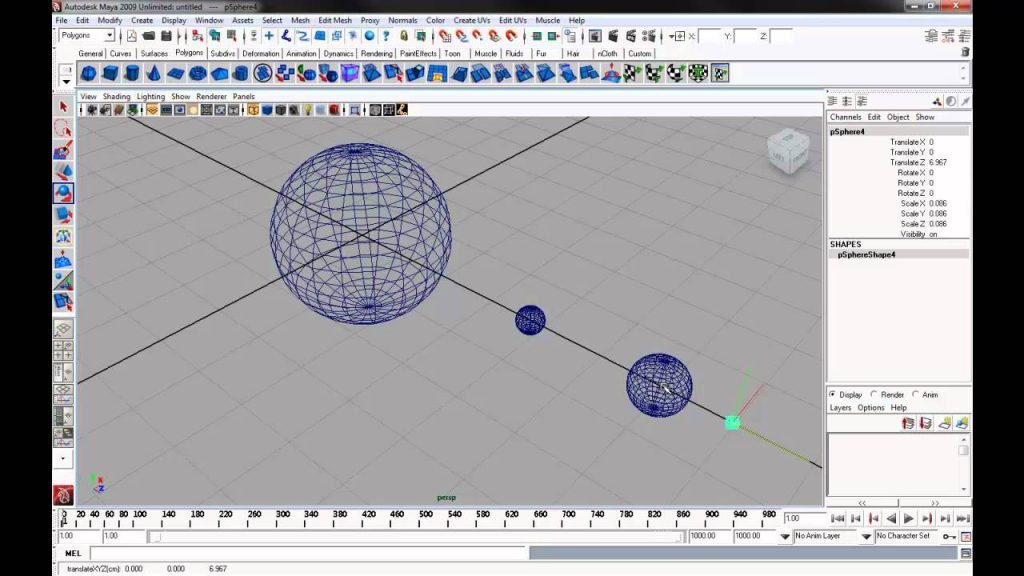1024x576 pixels.
Task: Click the Save scene icon
Action: point(167,36)
